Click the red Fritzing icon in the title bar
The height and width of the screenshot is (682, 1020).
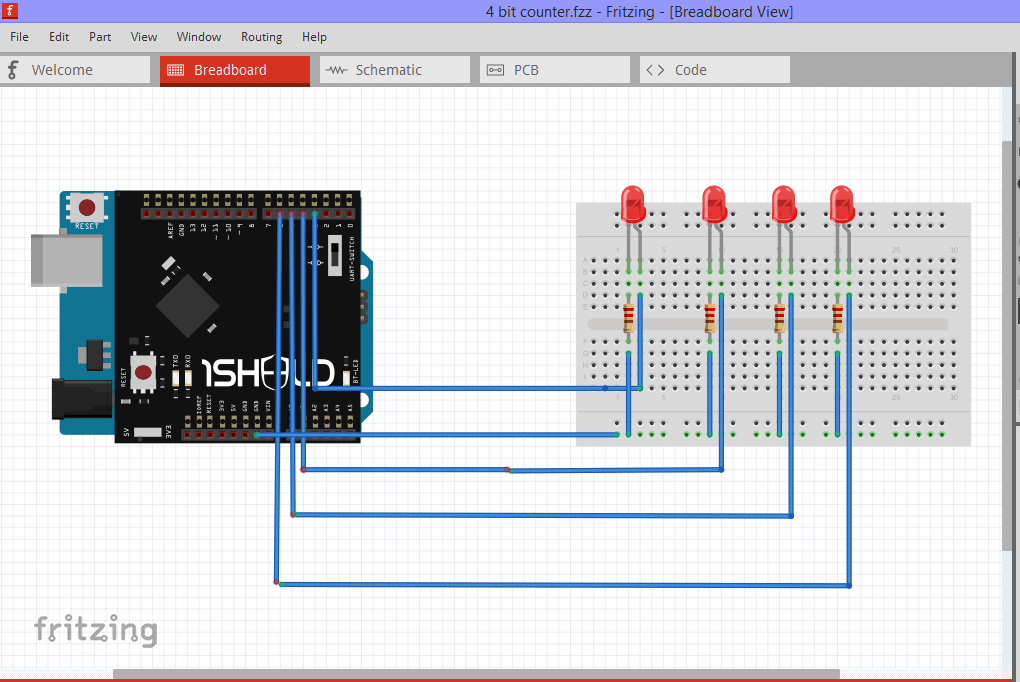[9, 11]
